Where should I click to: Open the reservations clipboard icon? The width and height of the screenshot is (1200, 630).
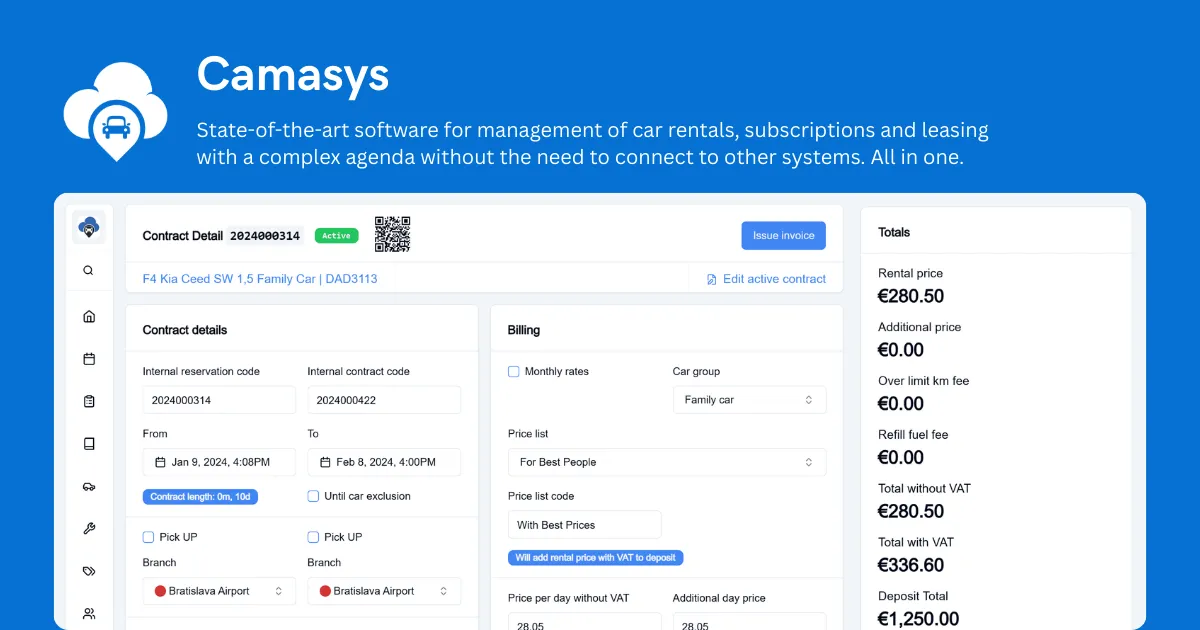89,401
